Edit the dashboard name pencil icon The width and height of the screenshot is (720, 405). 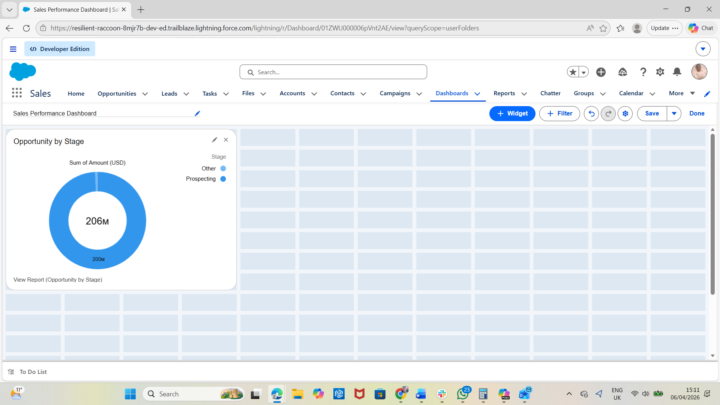[x=197, y=113]
